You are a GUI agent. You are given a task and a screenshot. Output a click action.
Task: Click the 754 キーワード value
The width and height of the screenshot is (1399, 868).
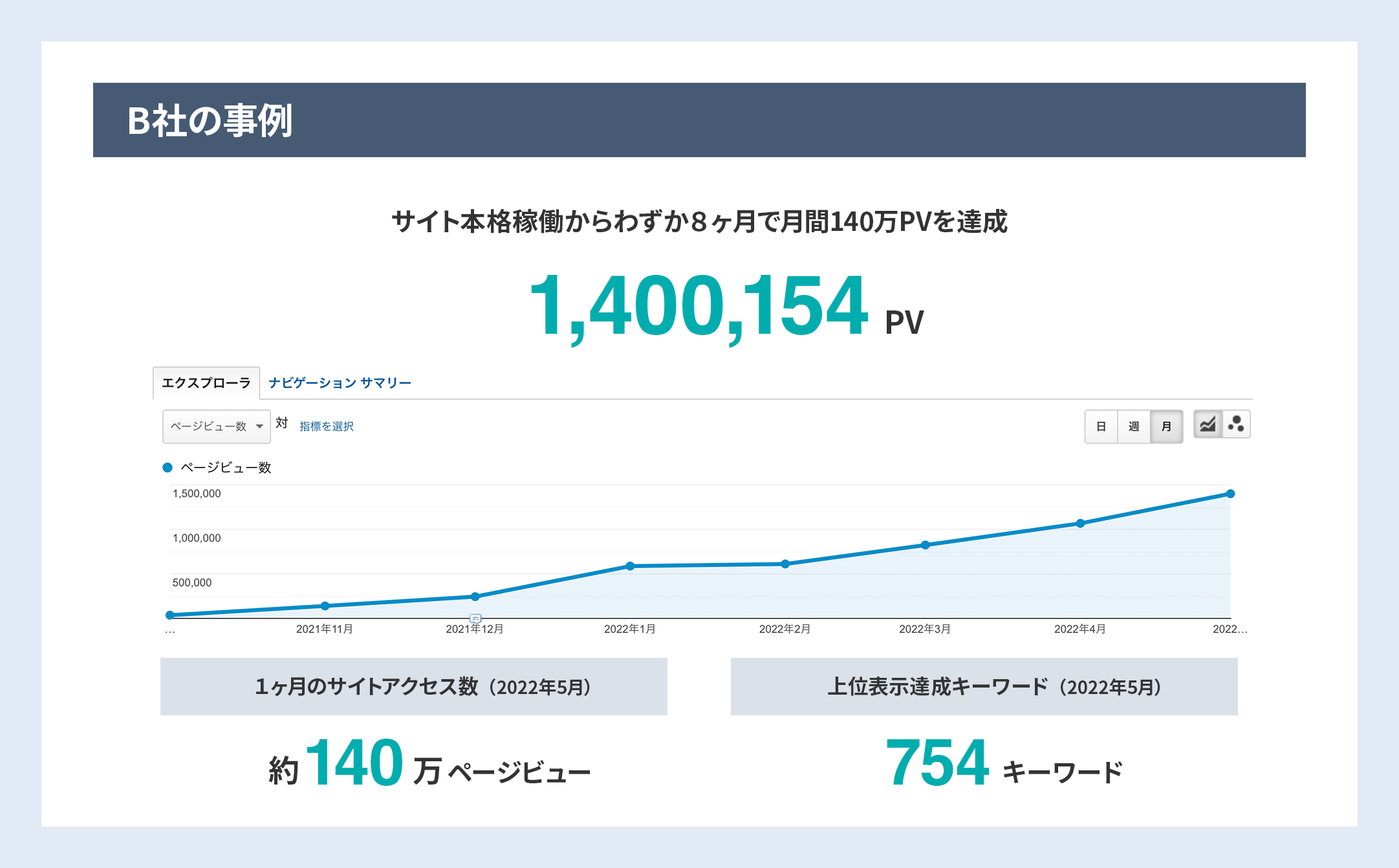1004,763
